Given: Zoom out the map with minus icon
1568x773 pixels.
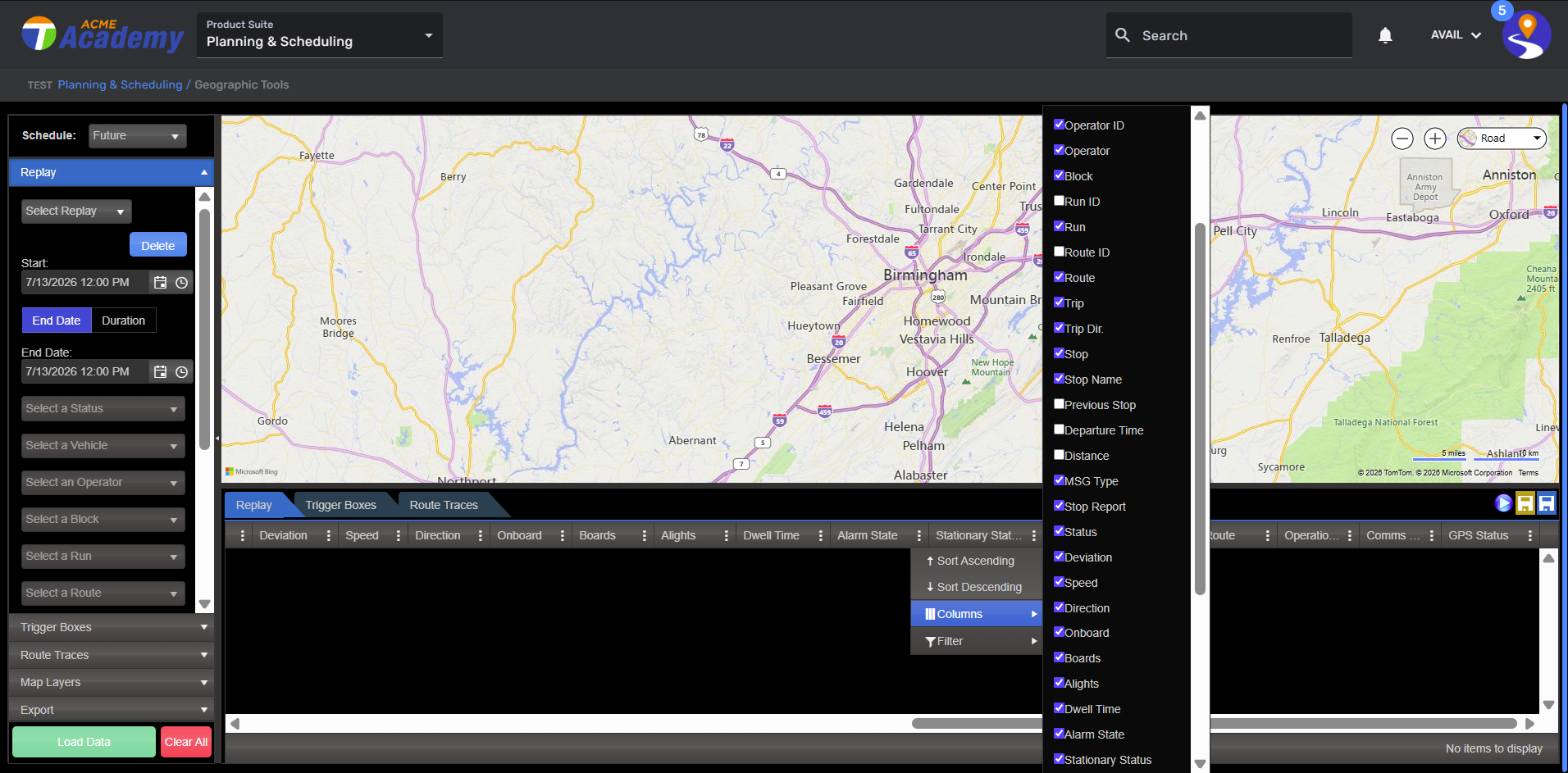Looking at the screenshot, I should (x=1402, y=139).
